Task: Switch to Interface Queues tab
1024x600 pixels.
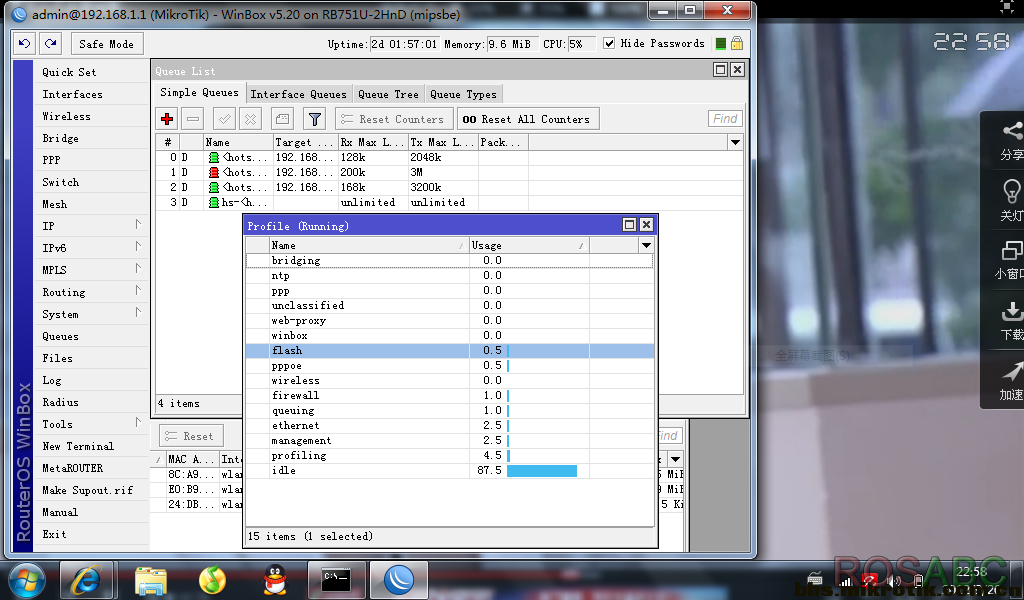Action: tap(298, 94)
